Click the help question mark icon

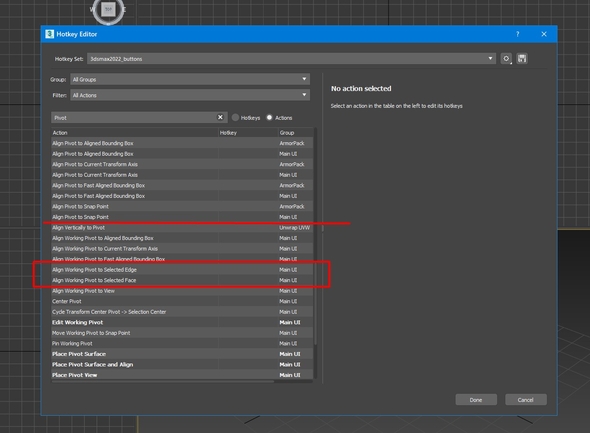(x=517, y=34)
